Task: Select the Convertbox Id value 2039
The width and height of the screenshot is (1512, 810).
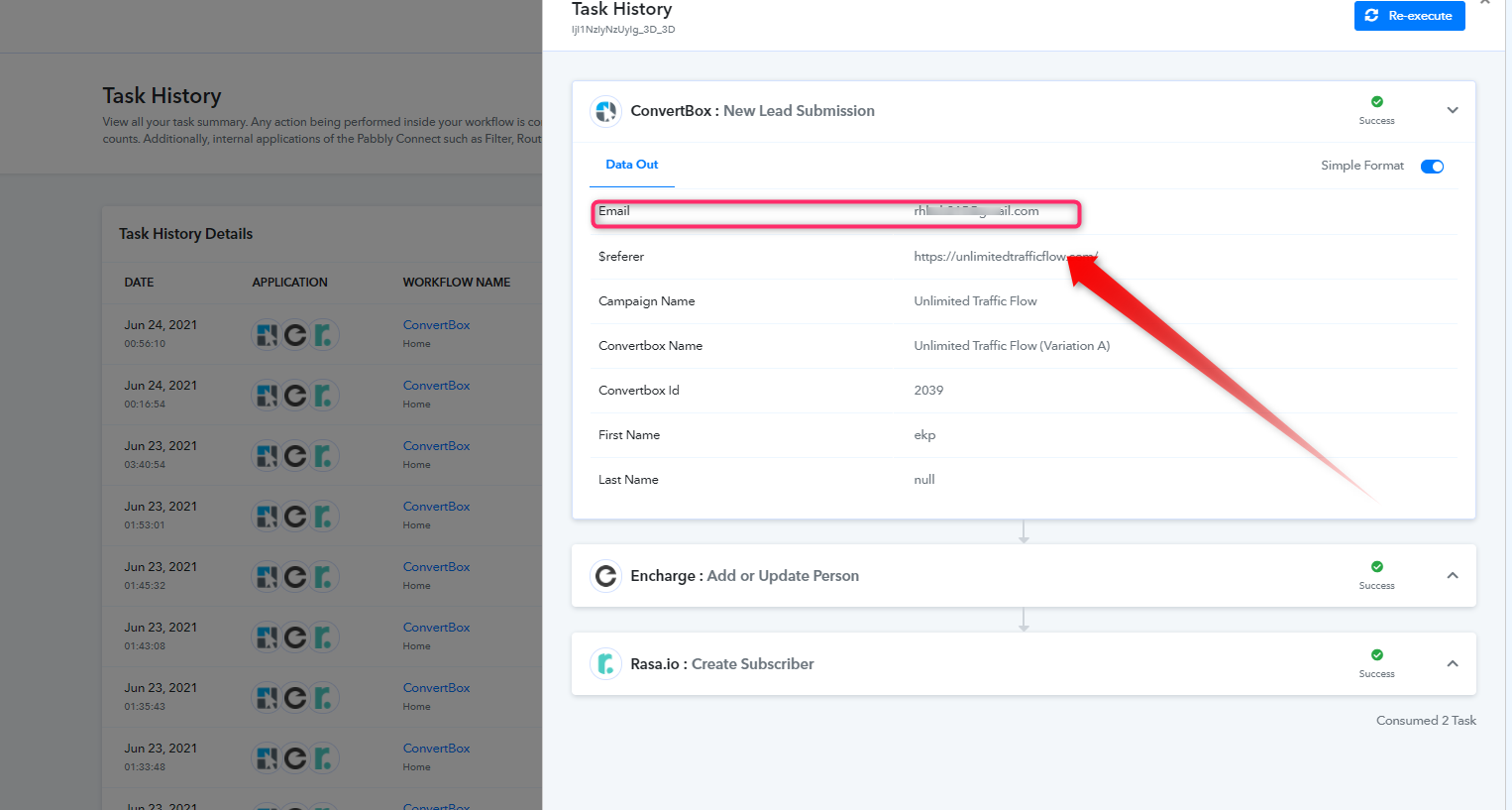Action: pos(928,391)
